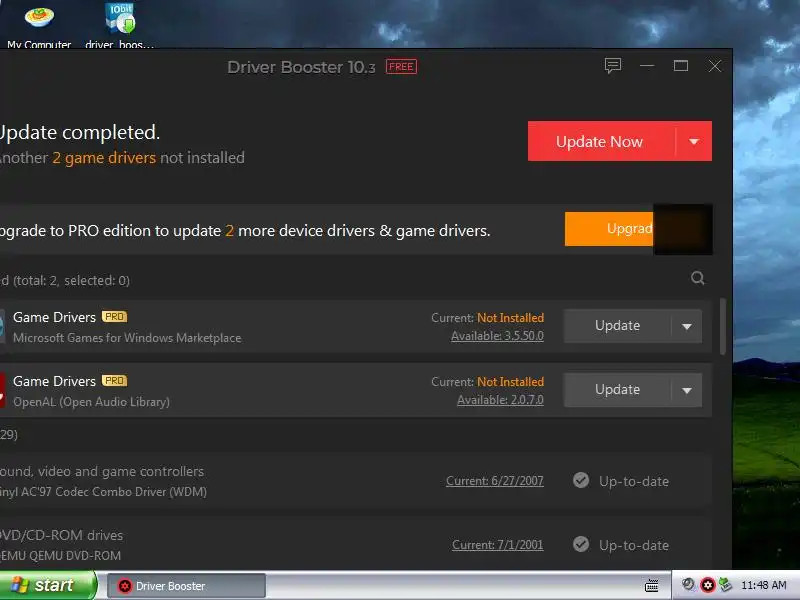Click the driver list vertical scrollbar

pyautogui.click(x=722, y=327)
